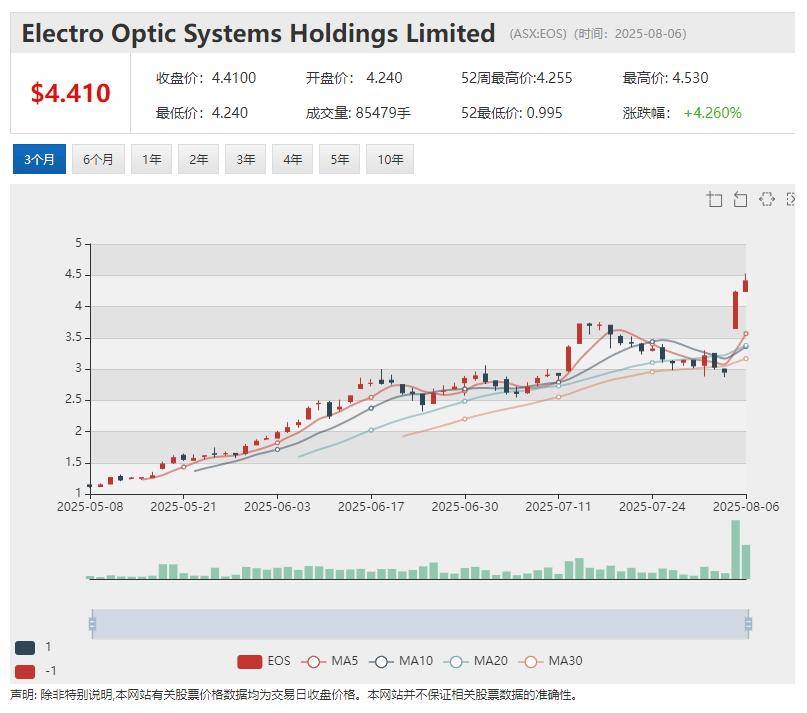Grab the right handle of range slider
Screen dimensions: 807x713
748,624
